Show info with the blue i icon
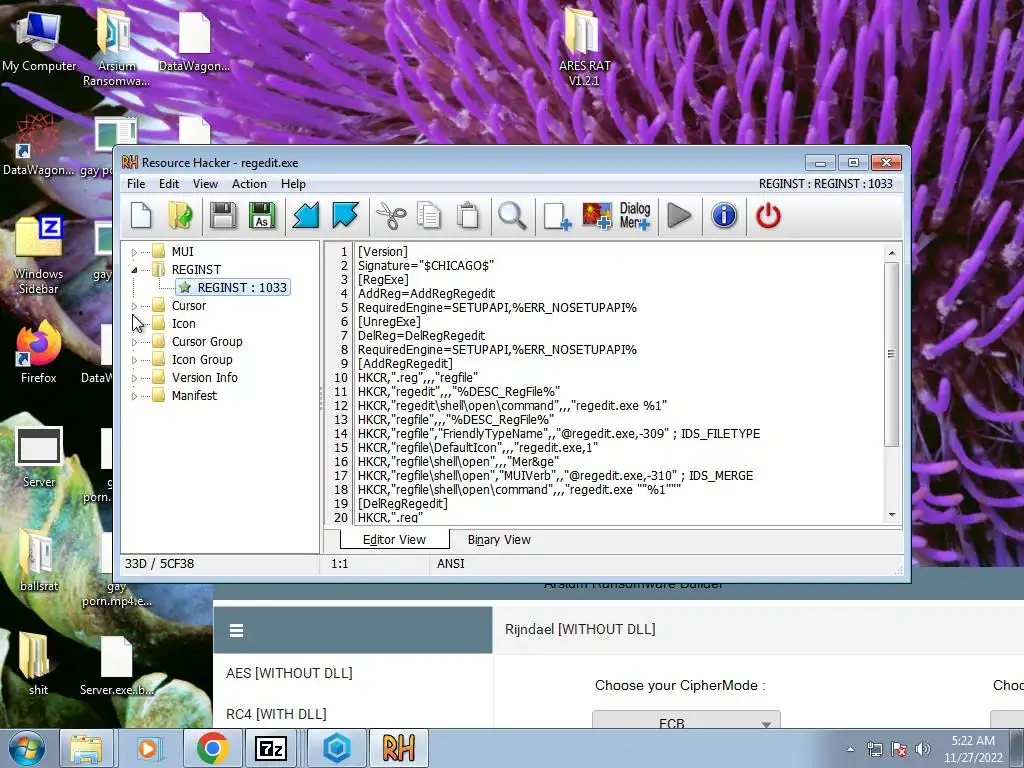The width and height of the screenshot is (1024, 768). tap(724, 216)
